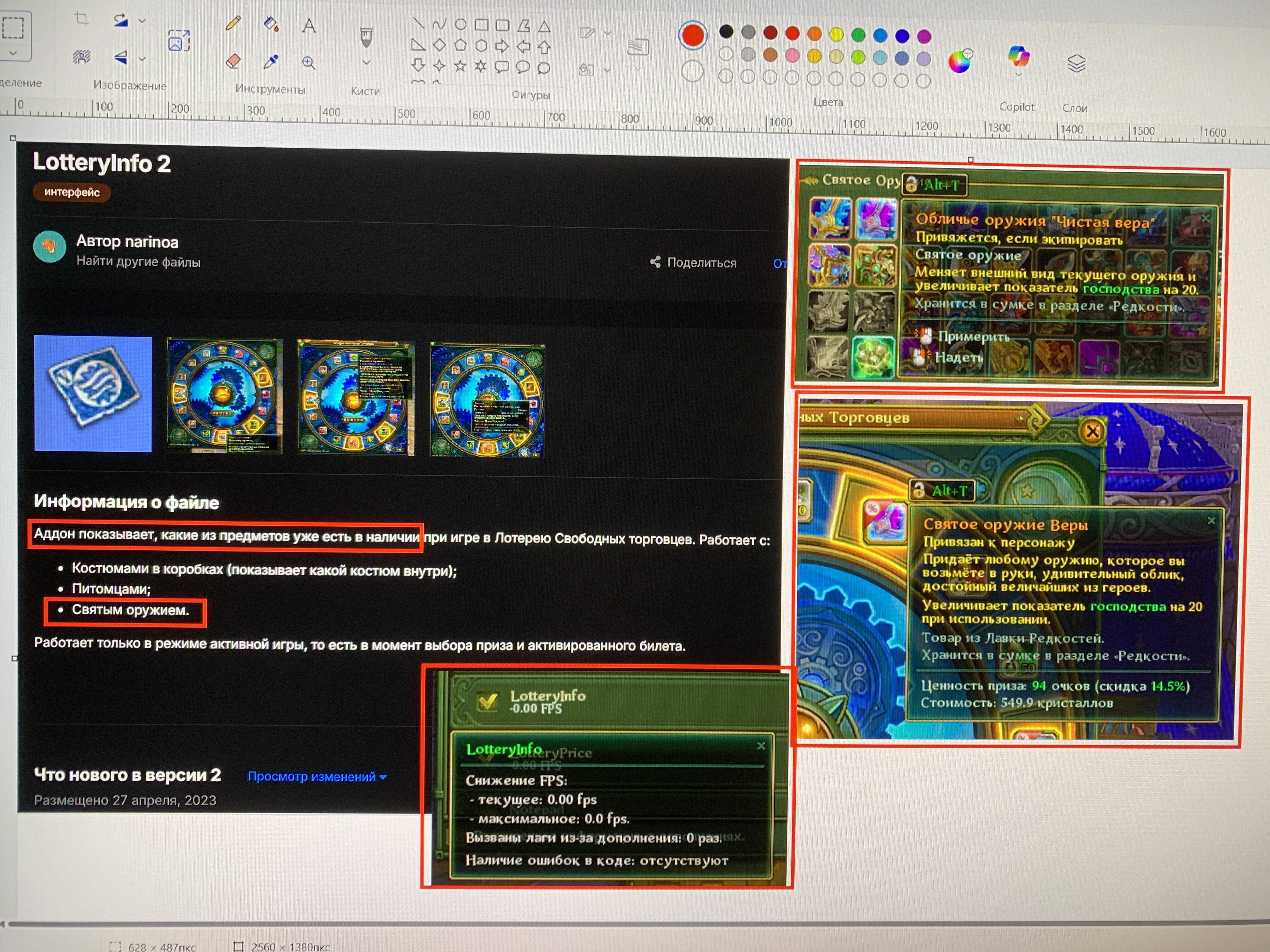Choose the Curve shape

coord(439,24)
